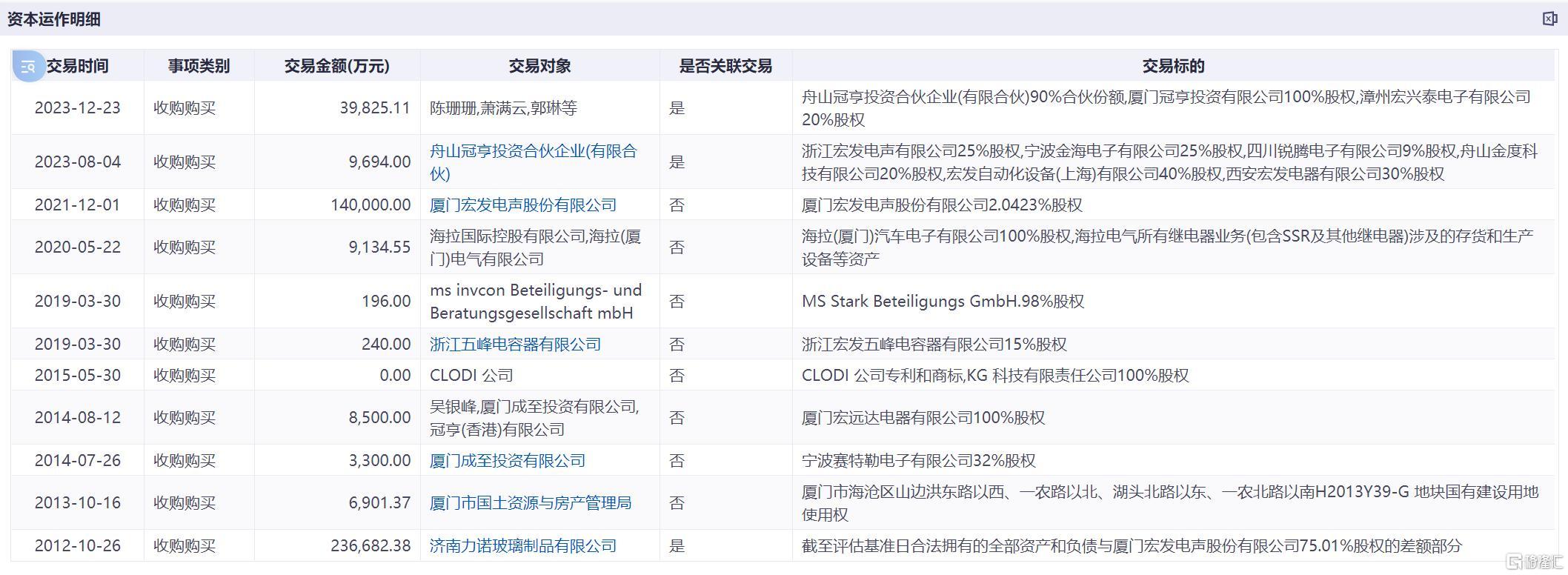Click counterparty 吴银峰,厦门成至投资有限公司,冠亨(香港)有限公司
The height and width of the screenshot is (575, 1568).
(534, 418)
